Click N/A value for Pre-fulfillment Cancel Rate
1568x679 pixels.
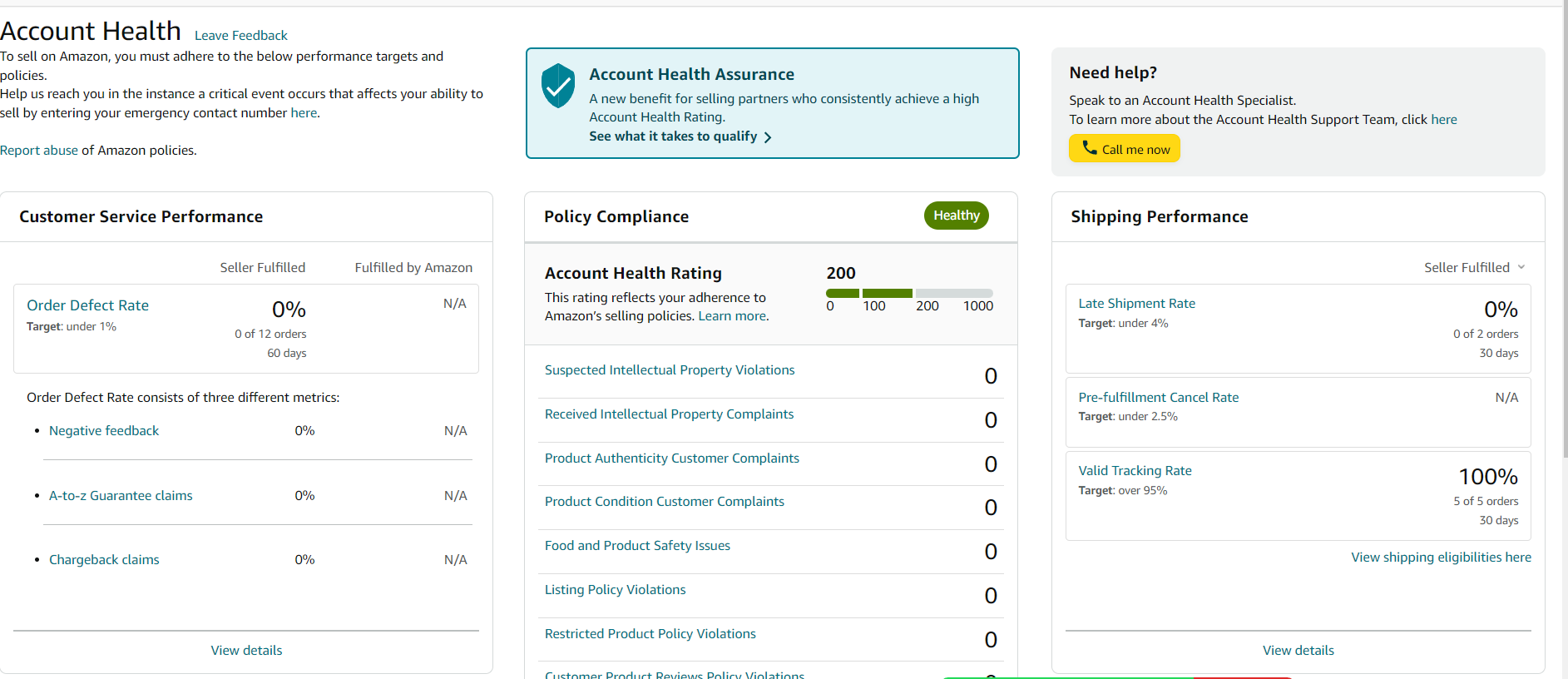[1506, 398]
